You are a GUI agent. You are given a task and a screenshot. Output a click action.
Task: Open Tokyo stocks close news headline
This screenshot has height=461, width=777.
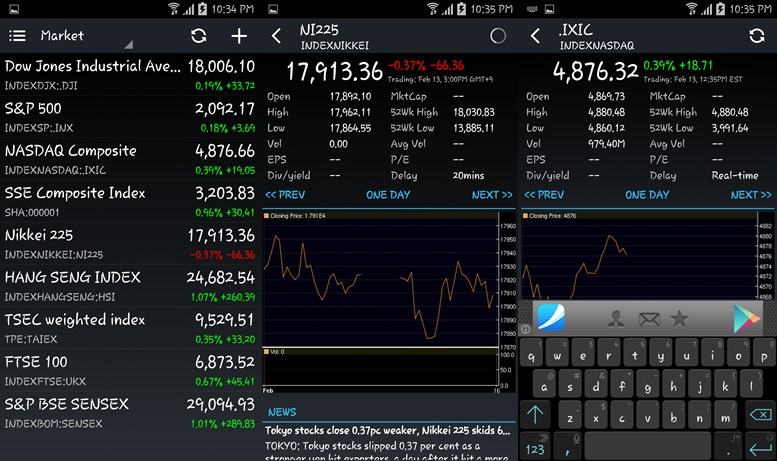coord(388,430)
